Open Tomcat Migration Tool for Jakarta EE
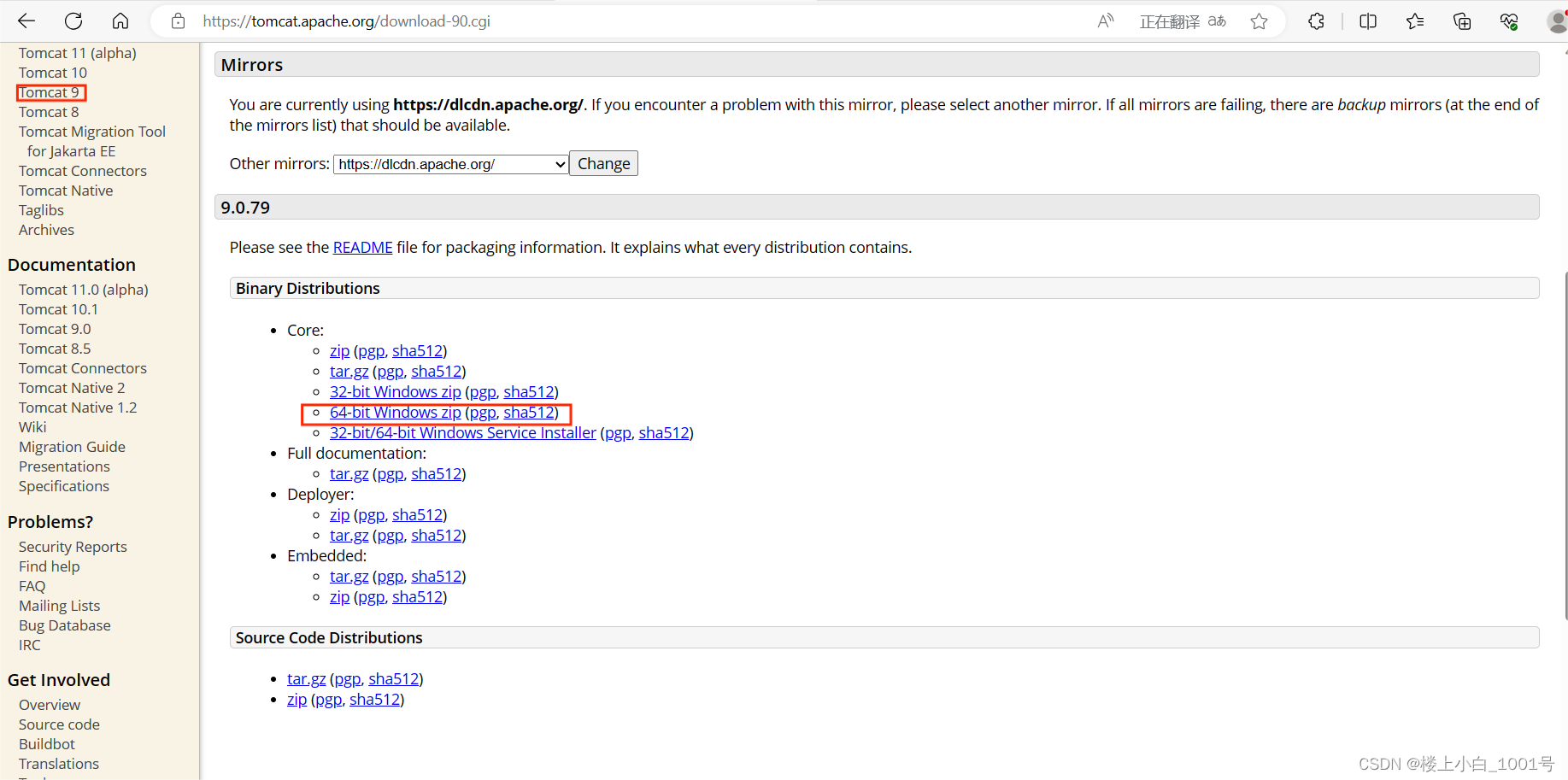This screenshot has height=780, width=1568. 92,141
